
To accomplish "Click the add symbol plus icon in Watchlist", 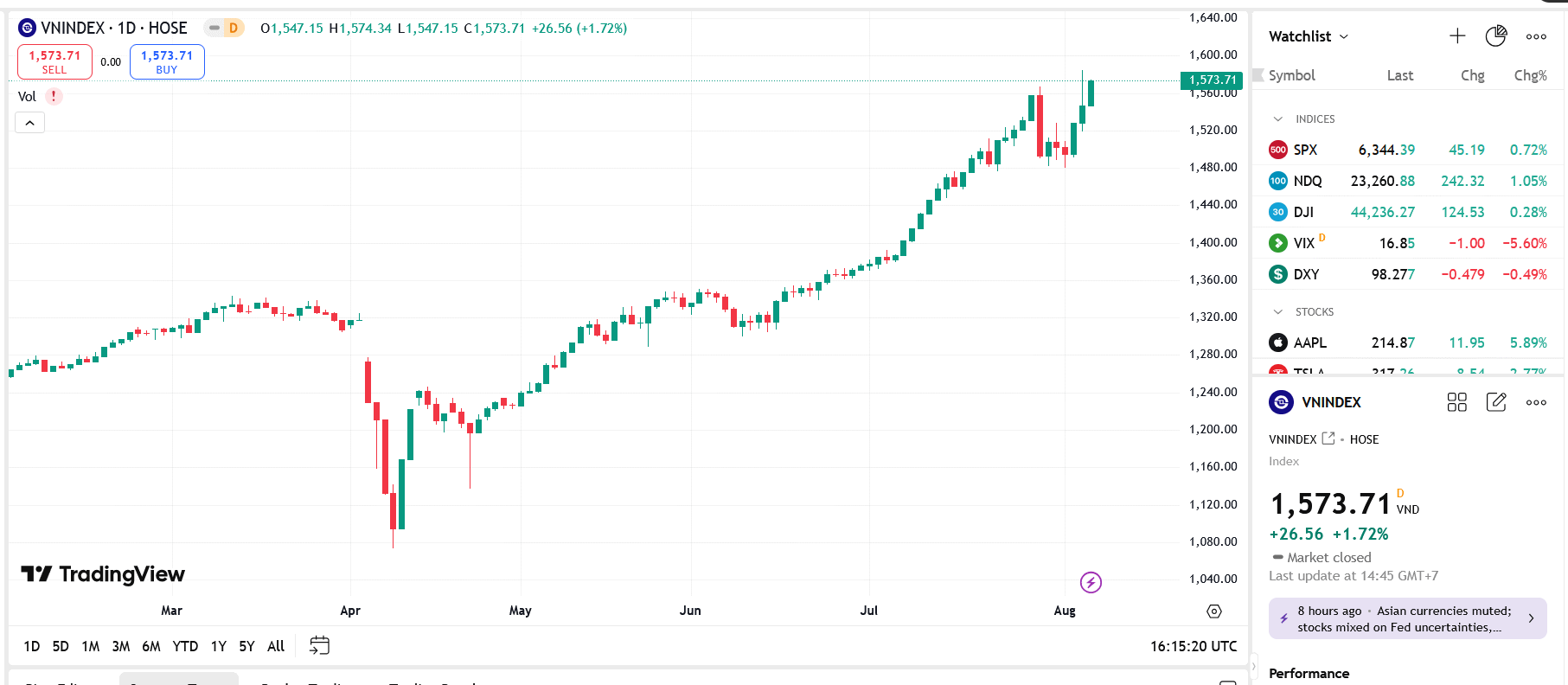I will (1457, 36).
